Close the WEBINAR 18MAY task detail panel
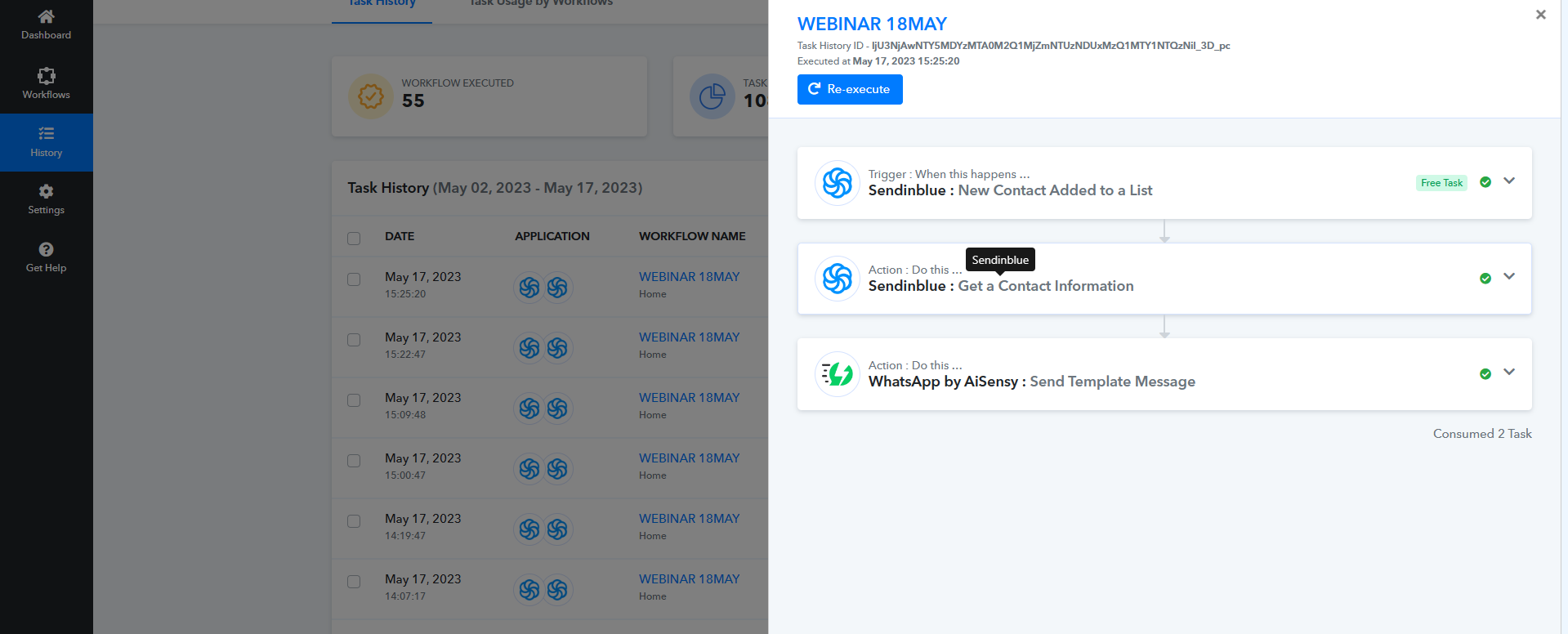The width and height of the screenshot is (1568, 634). click(1541, 15)
